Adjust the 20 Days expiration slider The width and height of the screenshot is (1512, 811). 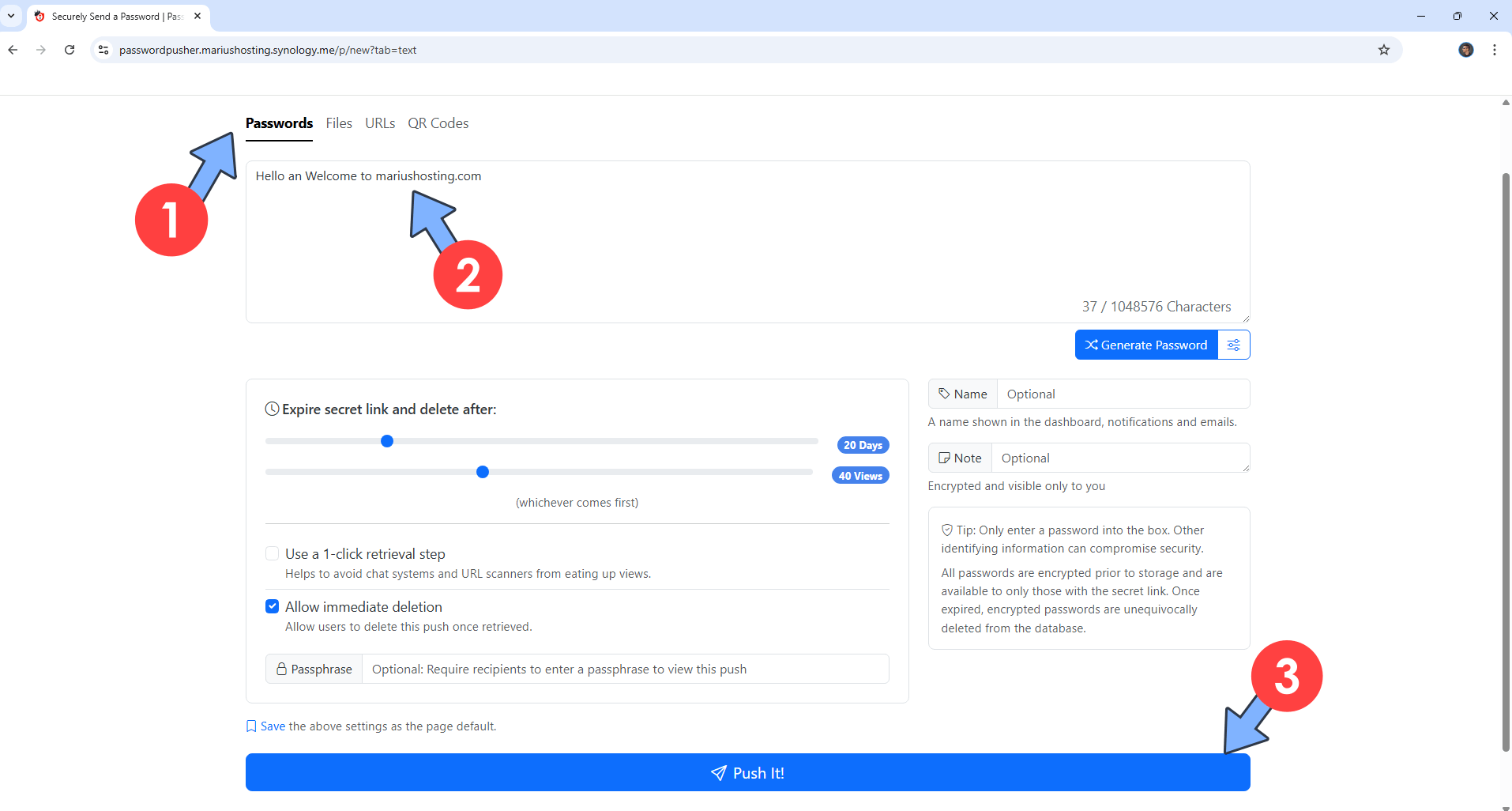pyautogui.click(x=386, y=440)
